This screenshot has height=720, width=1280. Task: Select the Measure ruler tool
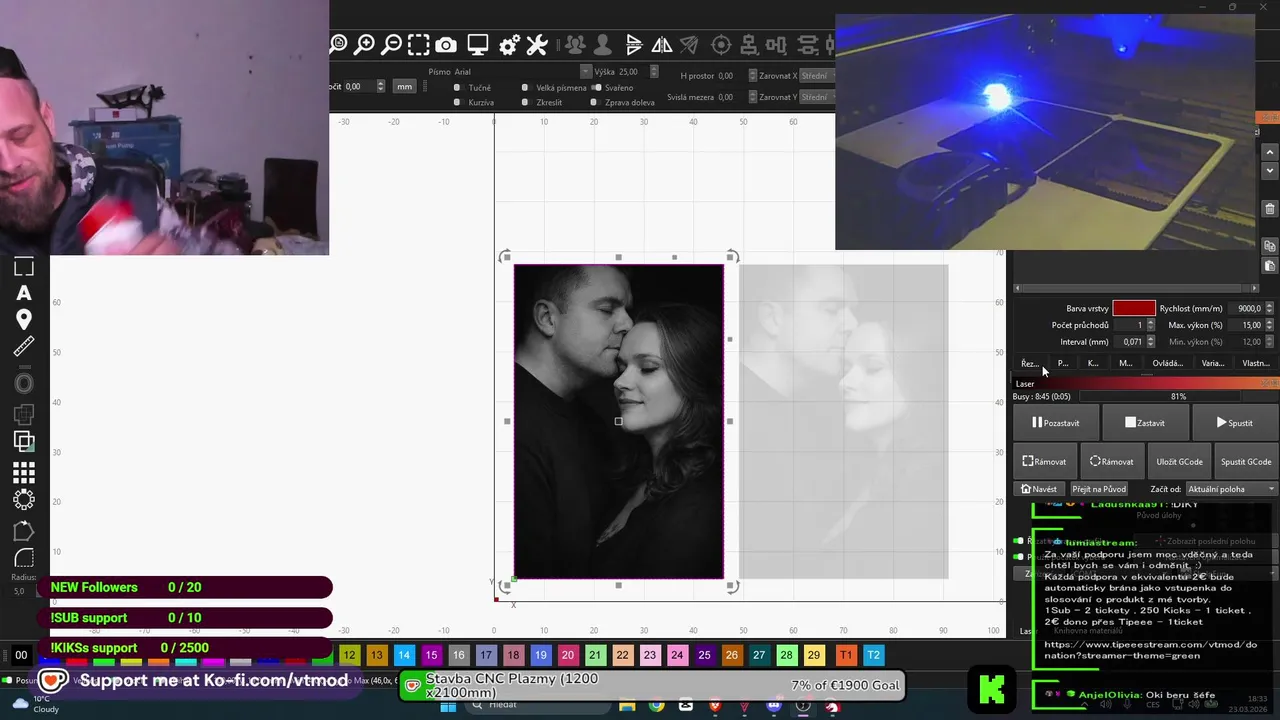pyautogui.click(x=24, y=347)
